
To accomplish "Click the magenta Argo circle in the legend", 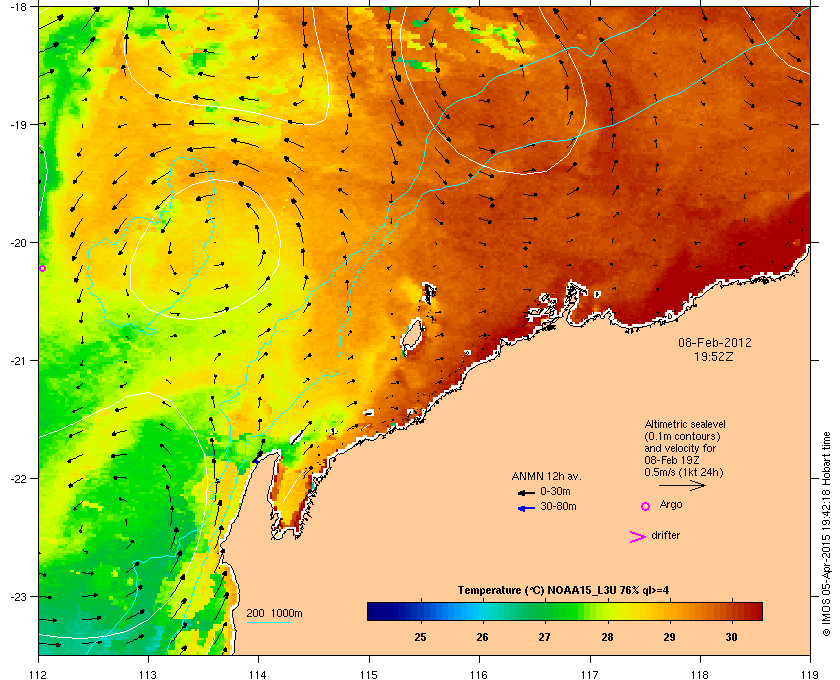I will (x=646, y=506).
